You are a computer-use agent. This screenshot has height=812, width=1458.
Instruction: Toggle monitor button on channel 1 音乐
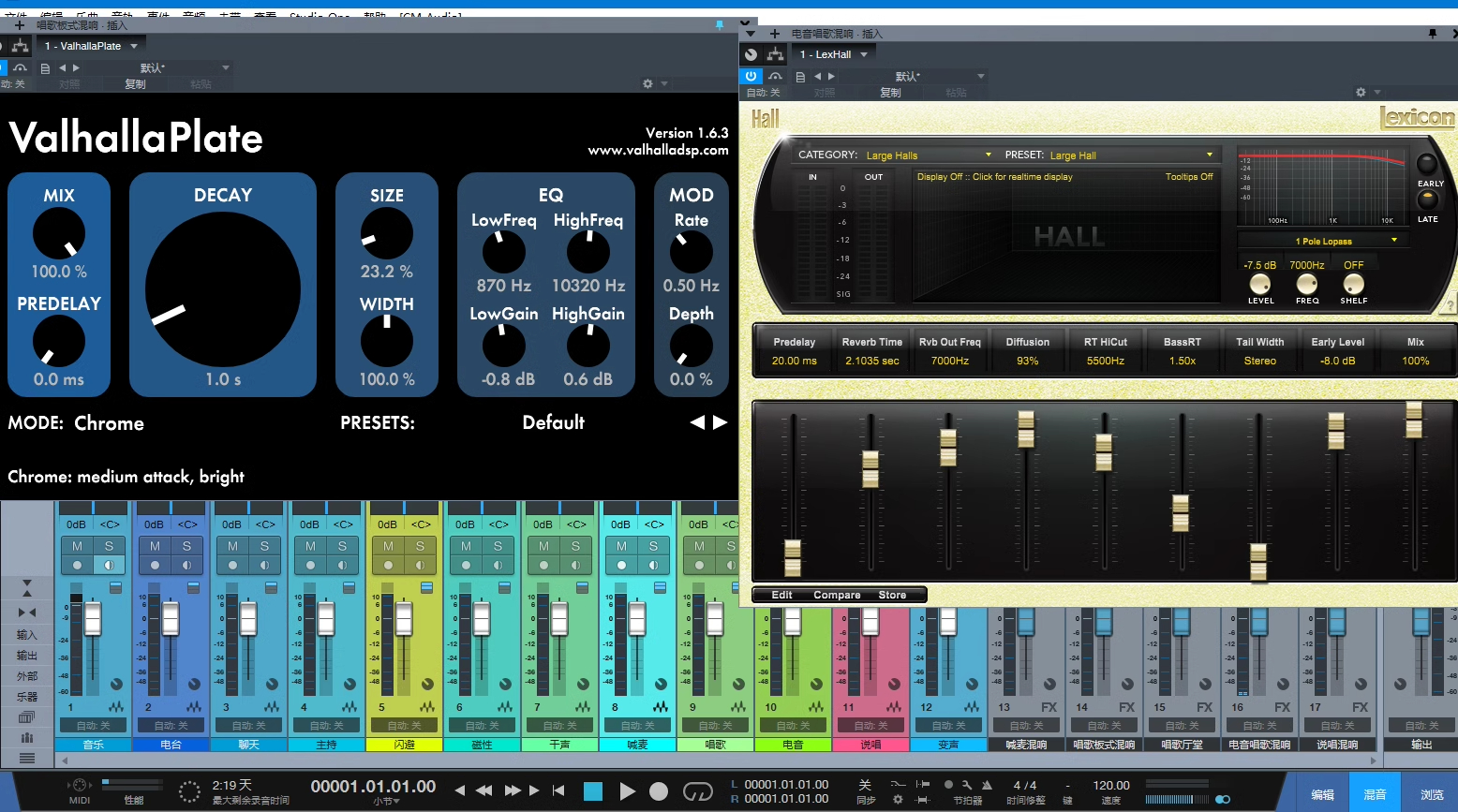tap(109, 565)
